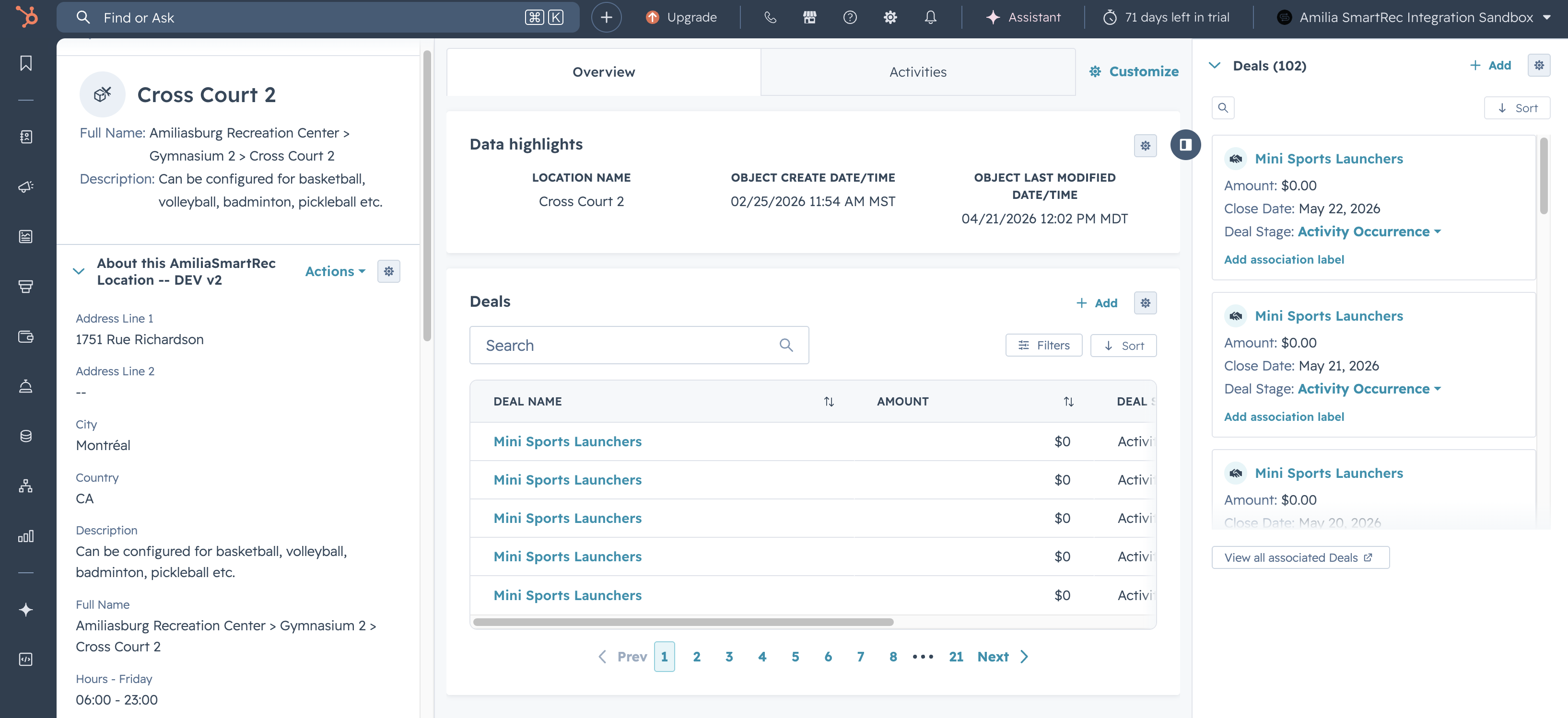The width and height of the screenshot is (1568, 718).
Task: Open the Sort menu in the Deals table card
Action: pos(1123,346)
